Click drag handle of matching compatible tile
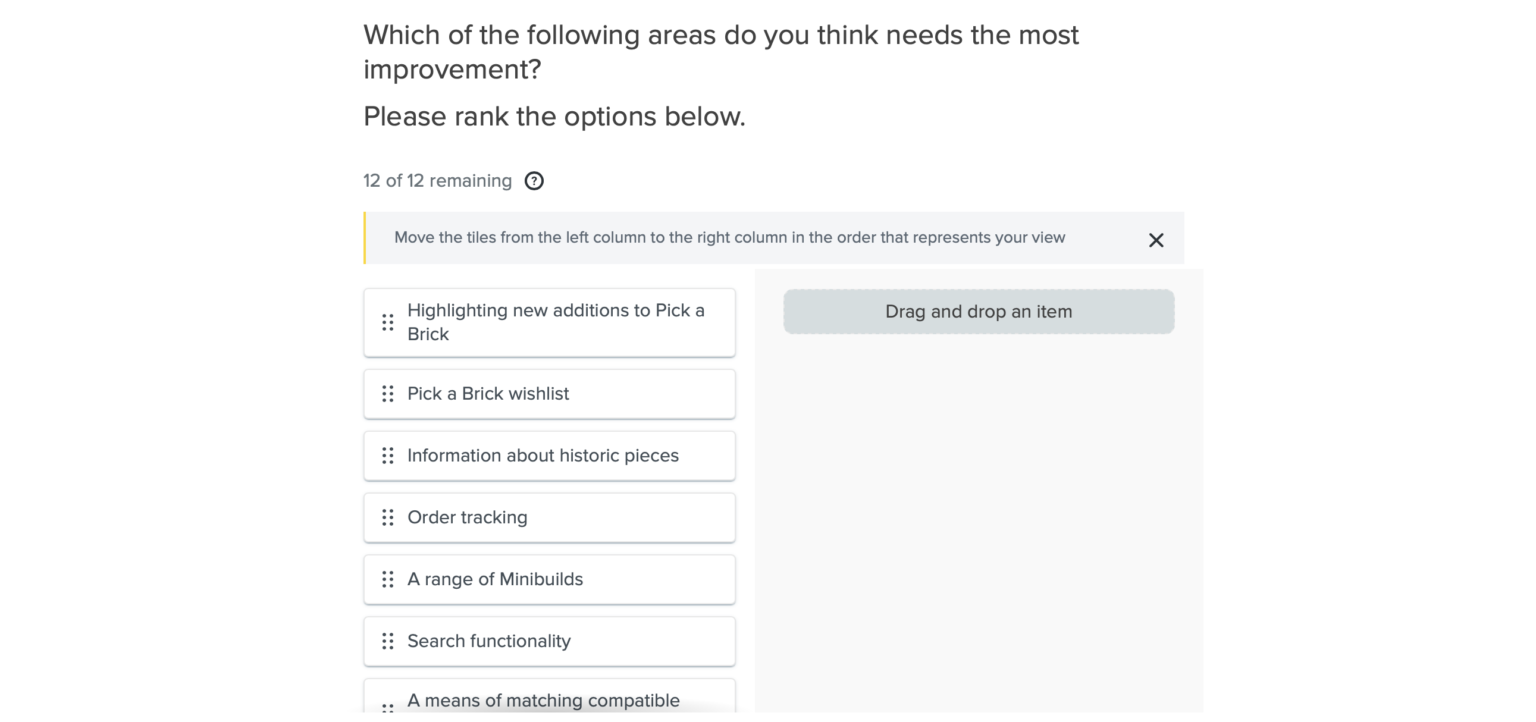This screenshot has width=1536, height=722. point(388,706)
